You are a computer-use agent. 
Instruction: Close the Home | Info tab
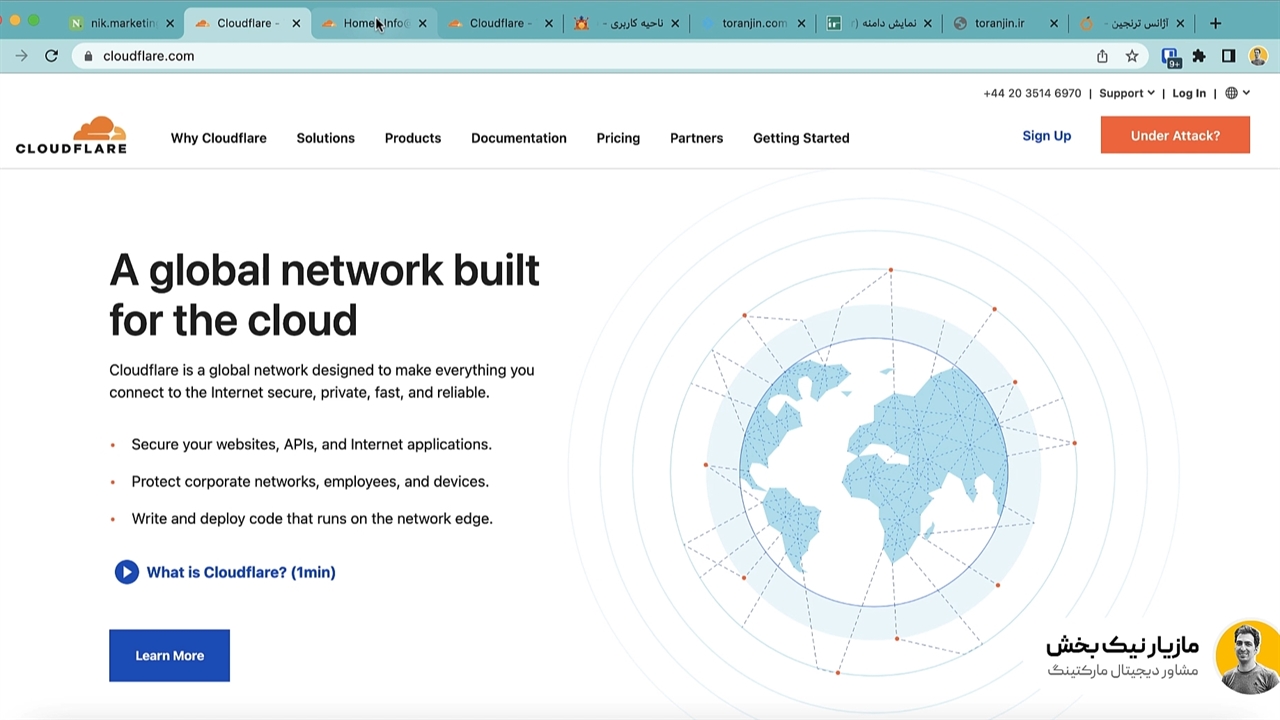pyautogui.click(x=422, y=23)
